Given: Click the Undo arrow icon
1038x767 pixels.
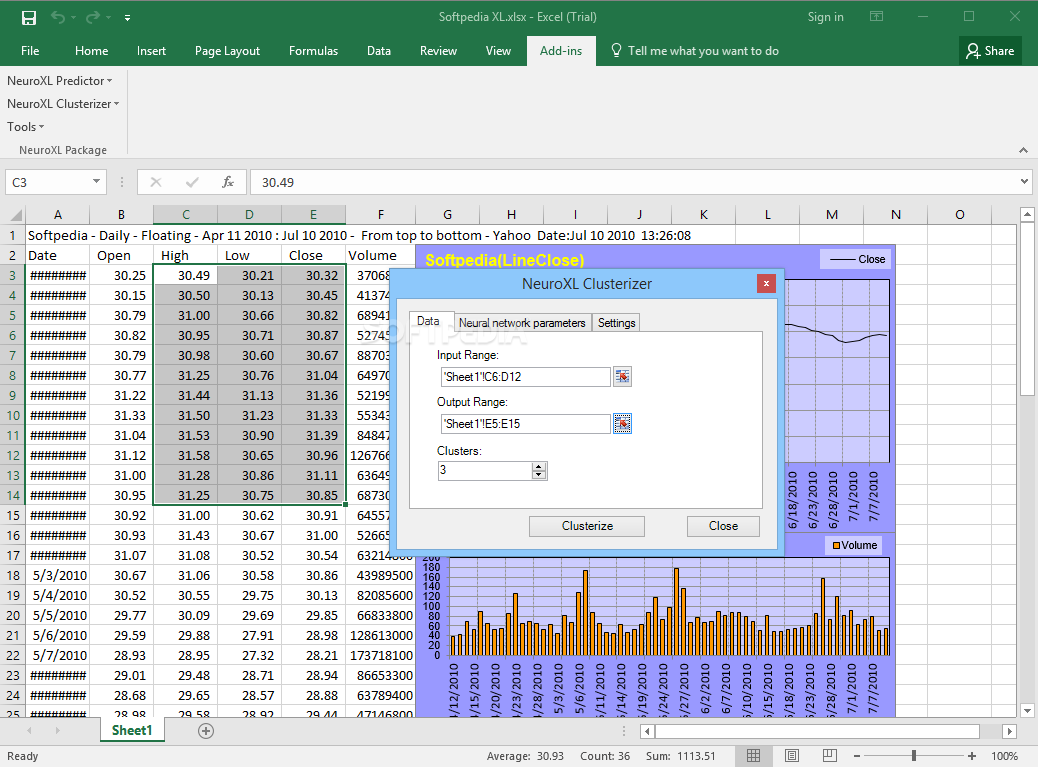Looking at the screenshot, I should click(58, 18).
